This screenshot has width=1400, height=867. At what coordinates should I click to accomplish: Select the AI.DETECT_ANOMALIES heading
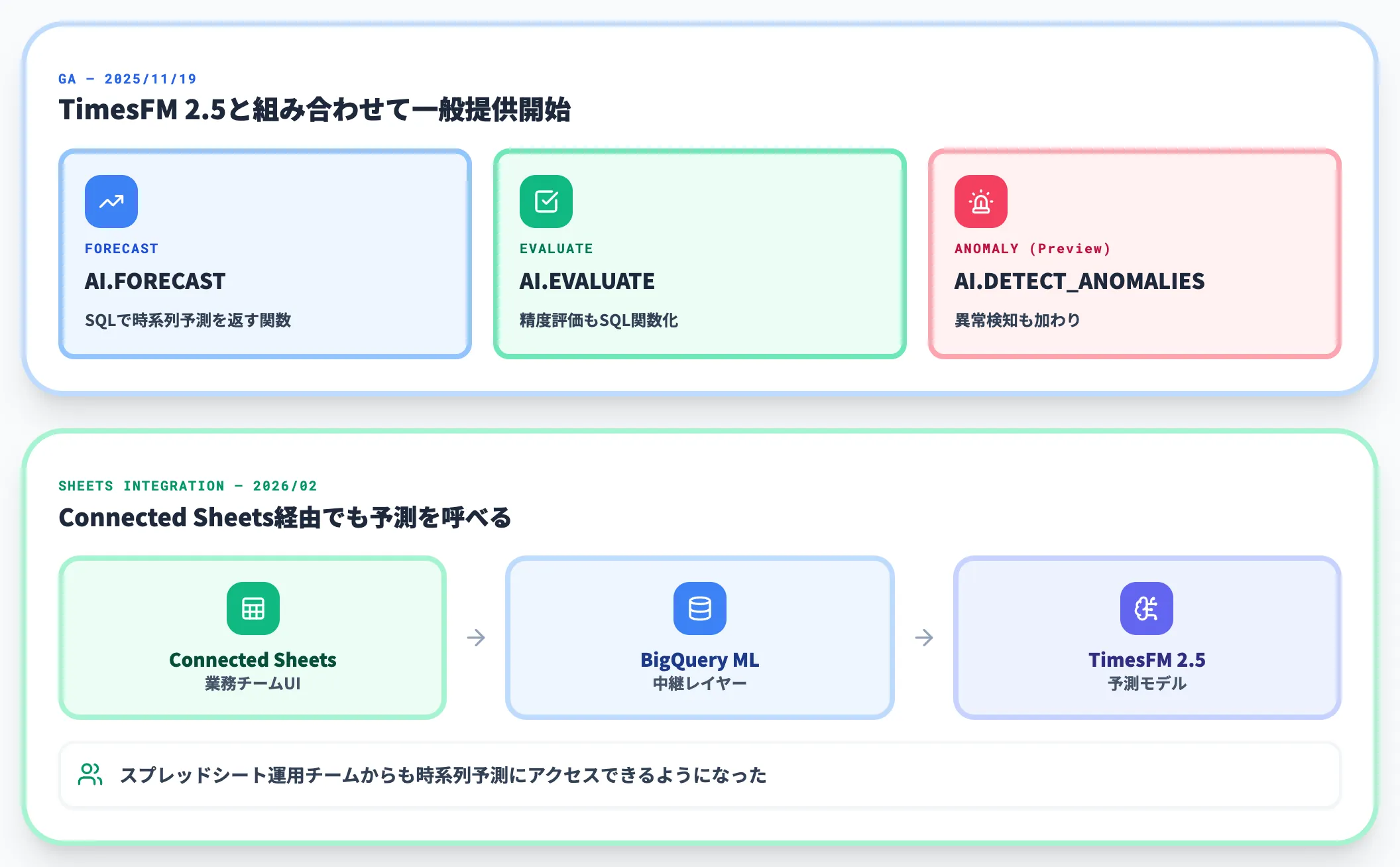(x=1079, y=281)
